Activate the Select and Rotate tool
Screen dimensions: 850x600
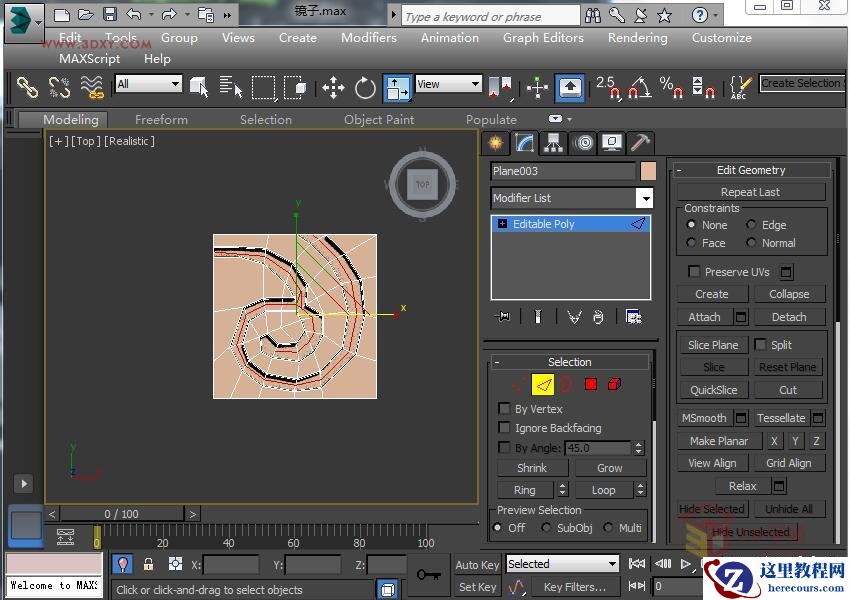coord(364,88)
